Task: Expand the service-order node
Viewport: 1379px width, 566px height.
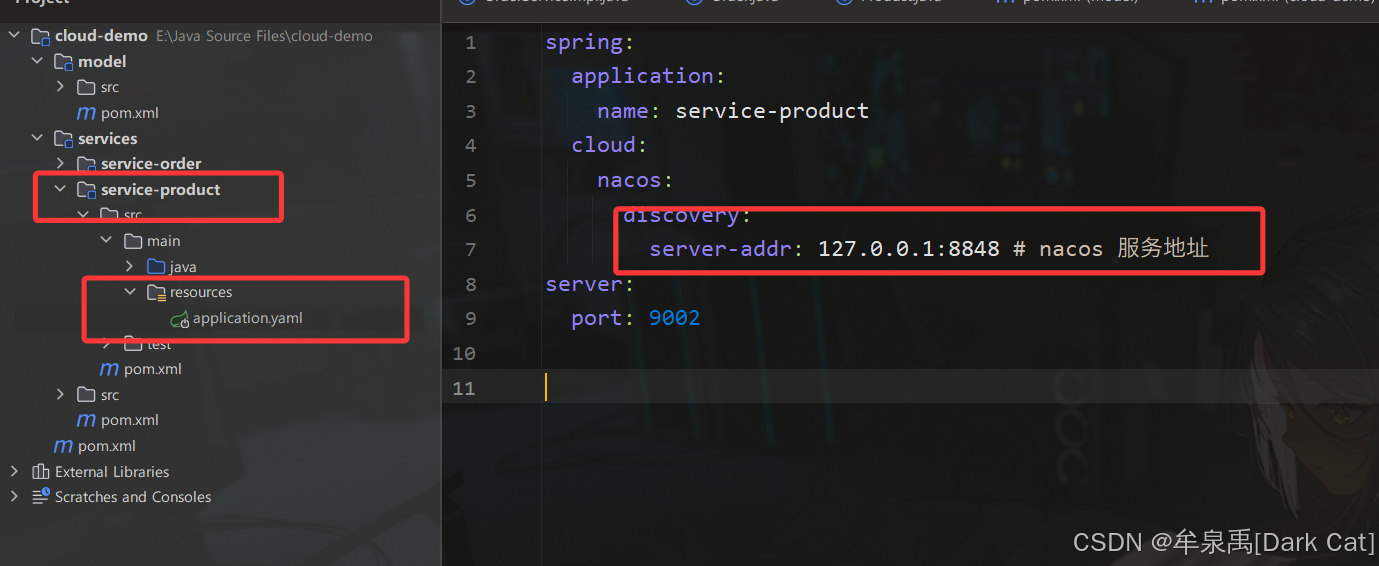Action: 60,164
